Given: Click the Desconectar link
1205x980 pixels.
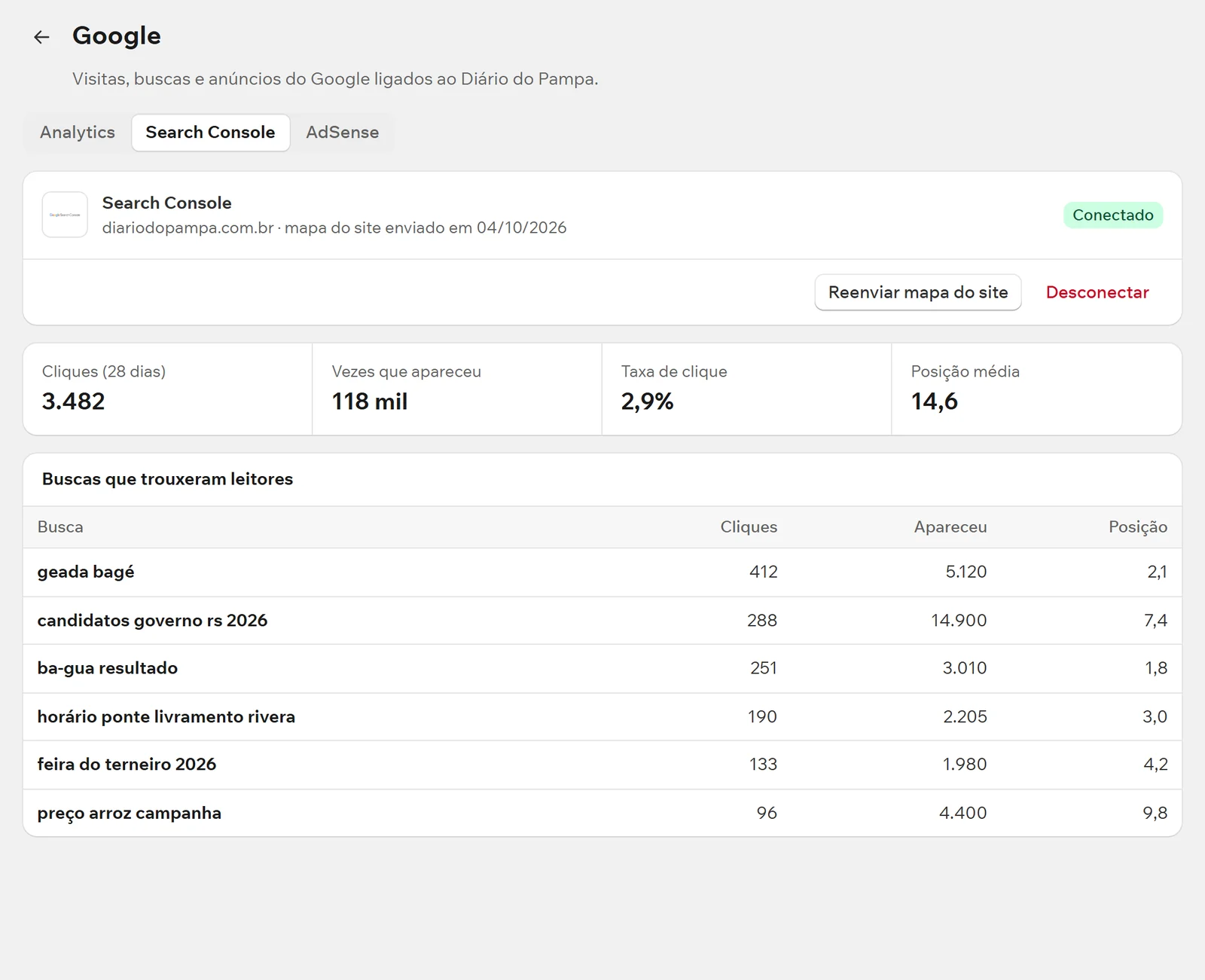Looking at the screenshot, I should (1097, 292).
